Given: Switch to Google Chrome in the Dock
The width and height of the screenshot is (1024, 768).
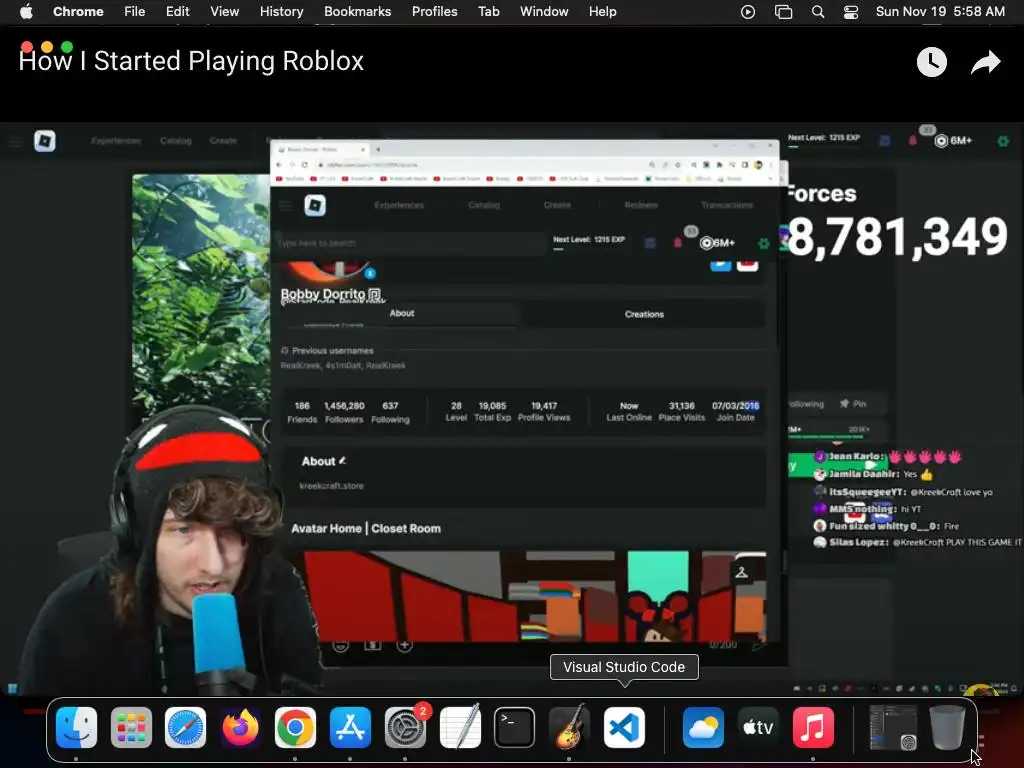Looking at the screenshot, I should point(295,727).
